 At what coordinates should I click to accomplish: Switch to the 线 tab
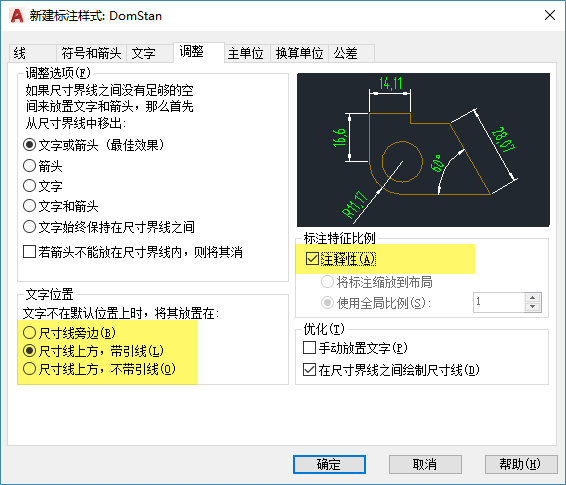point(33,53)
